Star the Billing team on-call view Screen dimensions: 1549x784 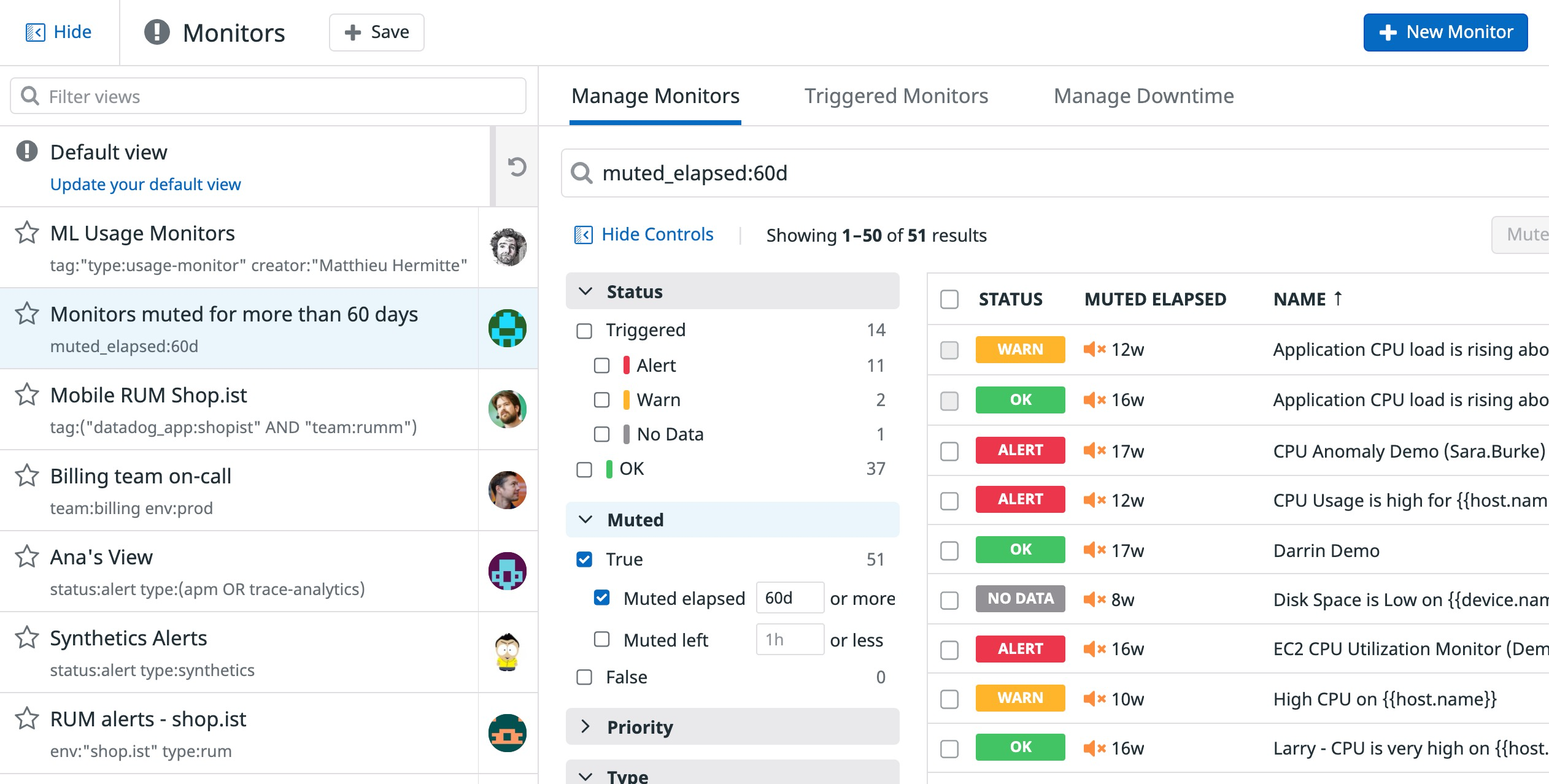click(27, 476)
